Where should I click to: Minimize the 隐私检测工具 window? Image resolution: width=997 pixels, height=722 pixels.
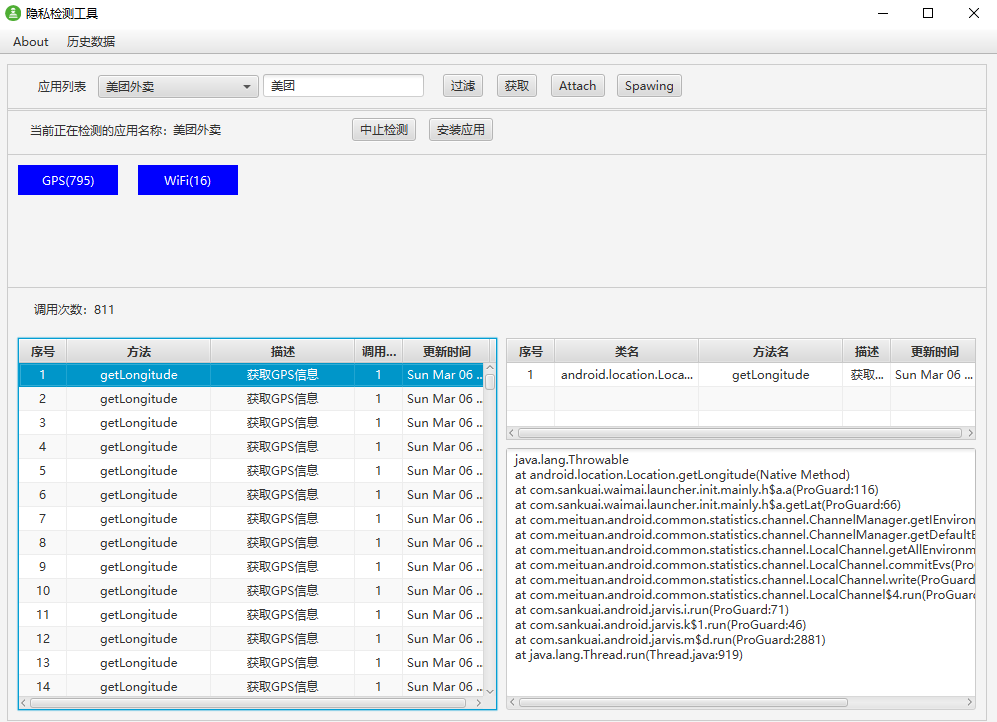883,13
